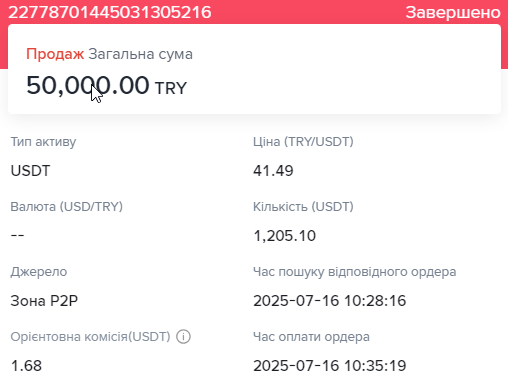Screen dimensions: 508x386
Task: Click the info icon beside Орієнтовна комісія
Action: (x=183, y=337)
